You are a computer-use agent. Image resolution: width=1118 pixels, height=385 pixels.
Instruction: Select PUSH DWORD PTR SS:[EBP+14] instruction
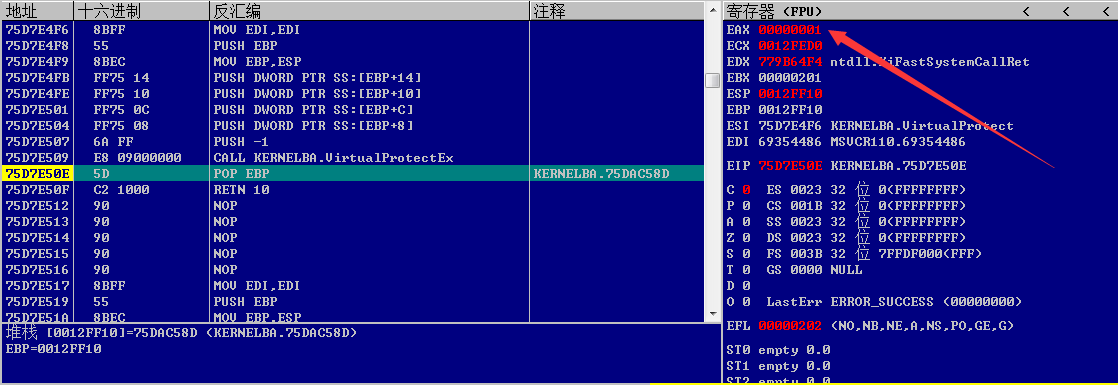[x=317, y=77]
